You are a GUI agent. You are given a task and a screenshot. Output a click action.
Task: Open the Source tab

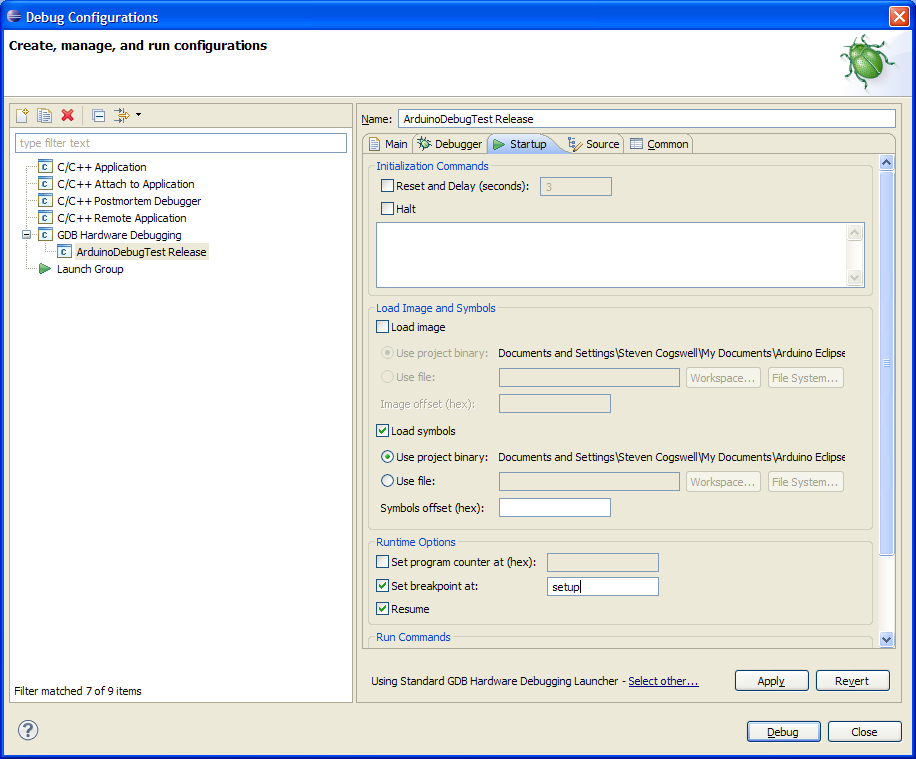click(x=594, y=144)
